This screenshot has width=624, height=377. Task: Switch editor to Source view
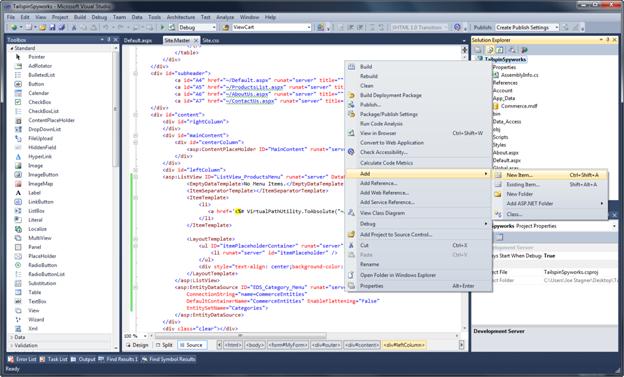[x=192, y=345]
